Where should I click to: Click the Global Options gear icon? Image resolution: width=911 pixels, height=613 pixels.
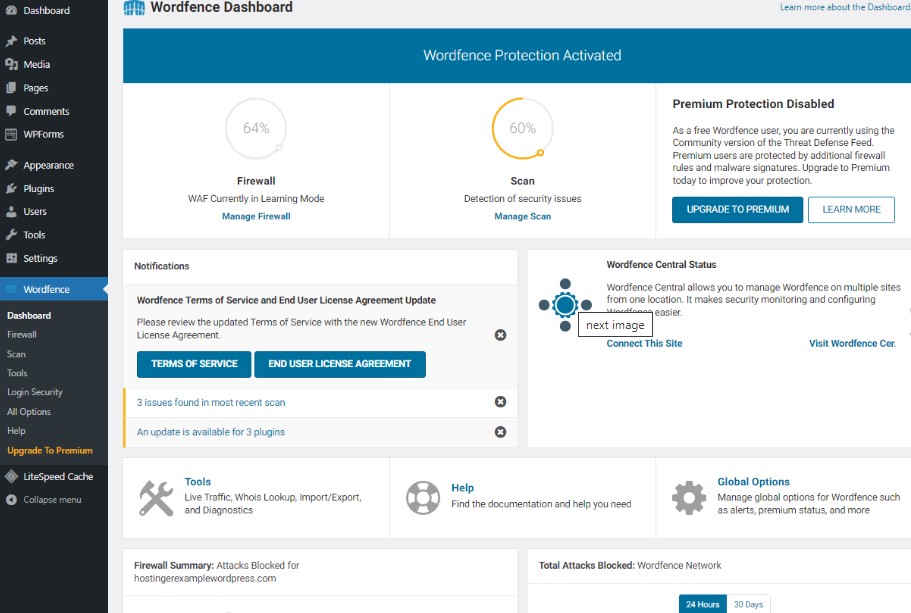(689, 497)
